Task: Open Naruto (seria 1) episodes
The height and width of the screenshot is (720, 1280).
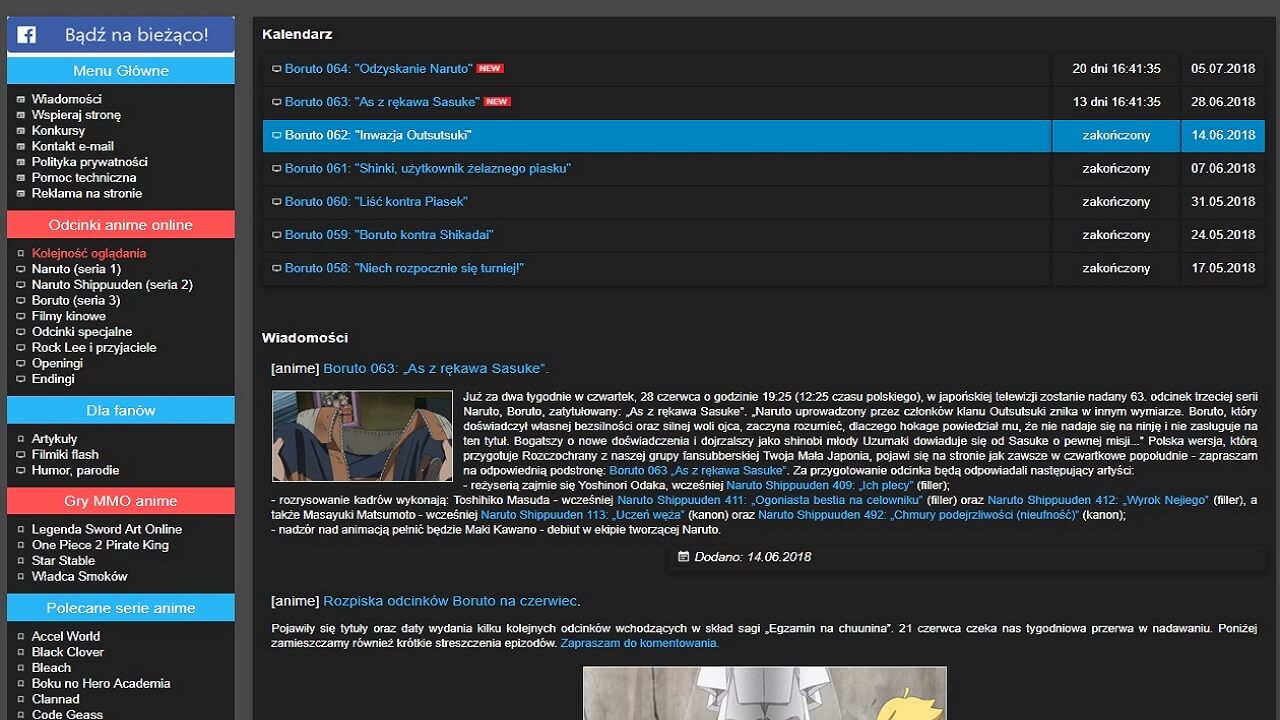Action: pos(76,269)
